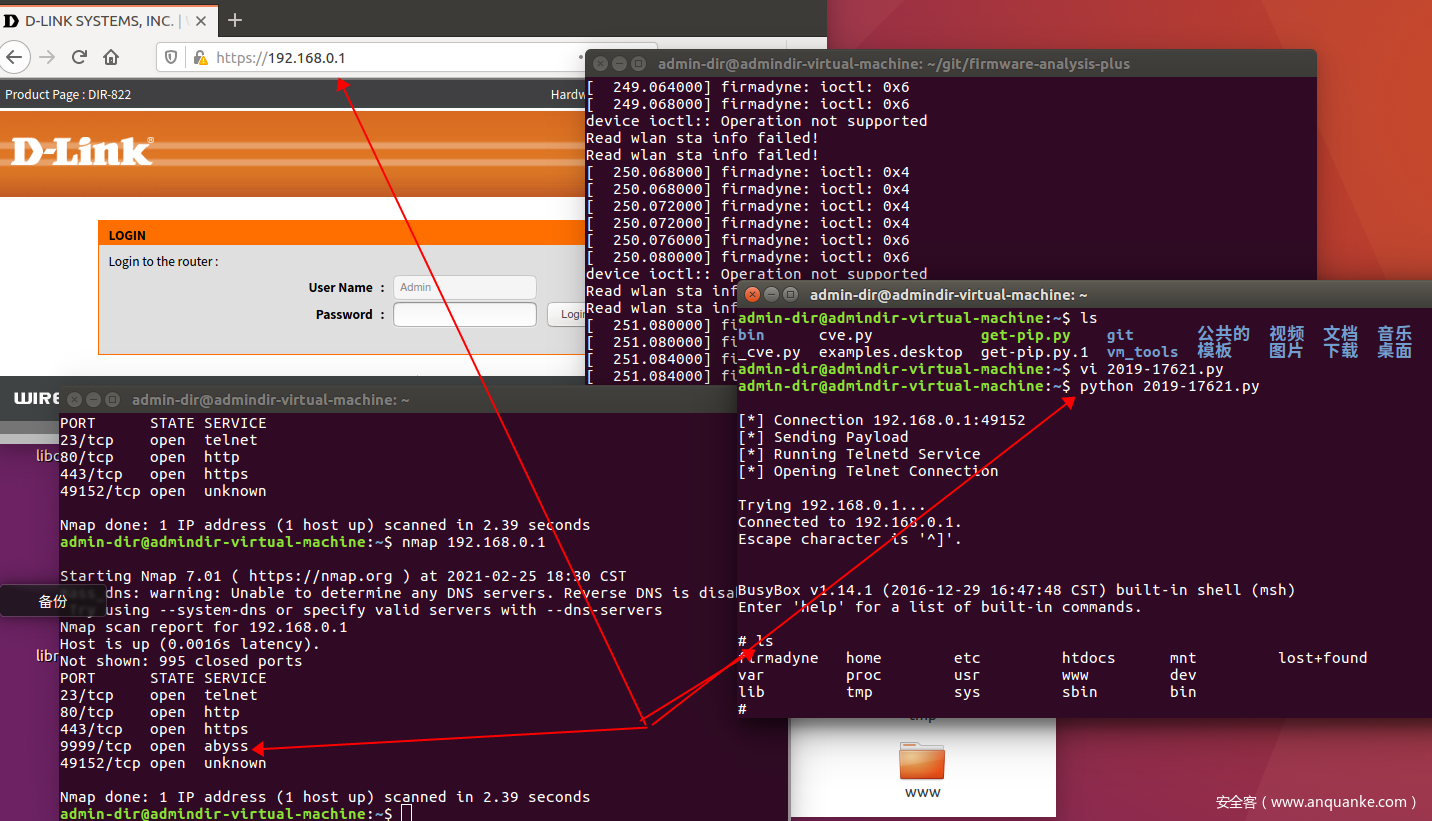This screenshot has width=1432, height=821.
Task: Click the D-Link logo in the banner
Action: pos(82,151)
